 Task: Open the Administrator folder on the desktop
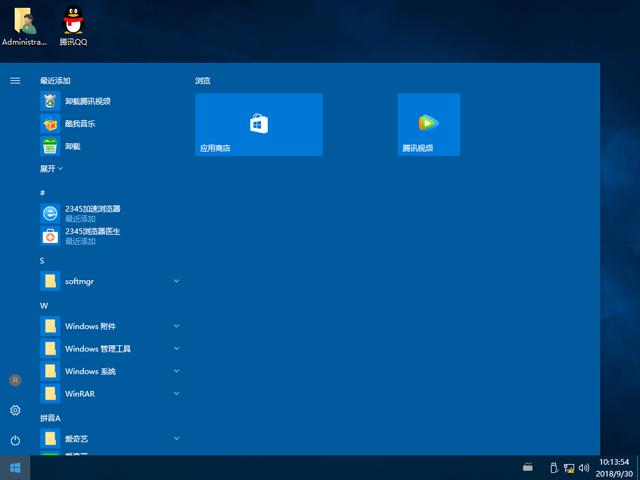pos(24,26)
